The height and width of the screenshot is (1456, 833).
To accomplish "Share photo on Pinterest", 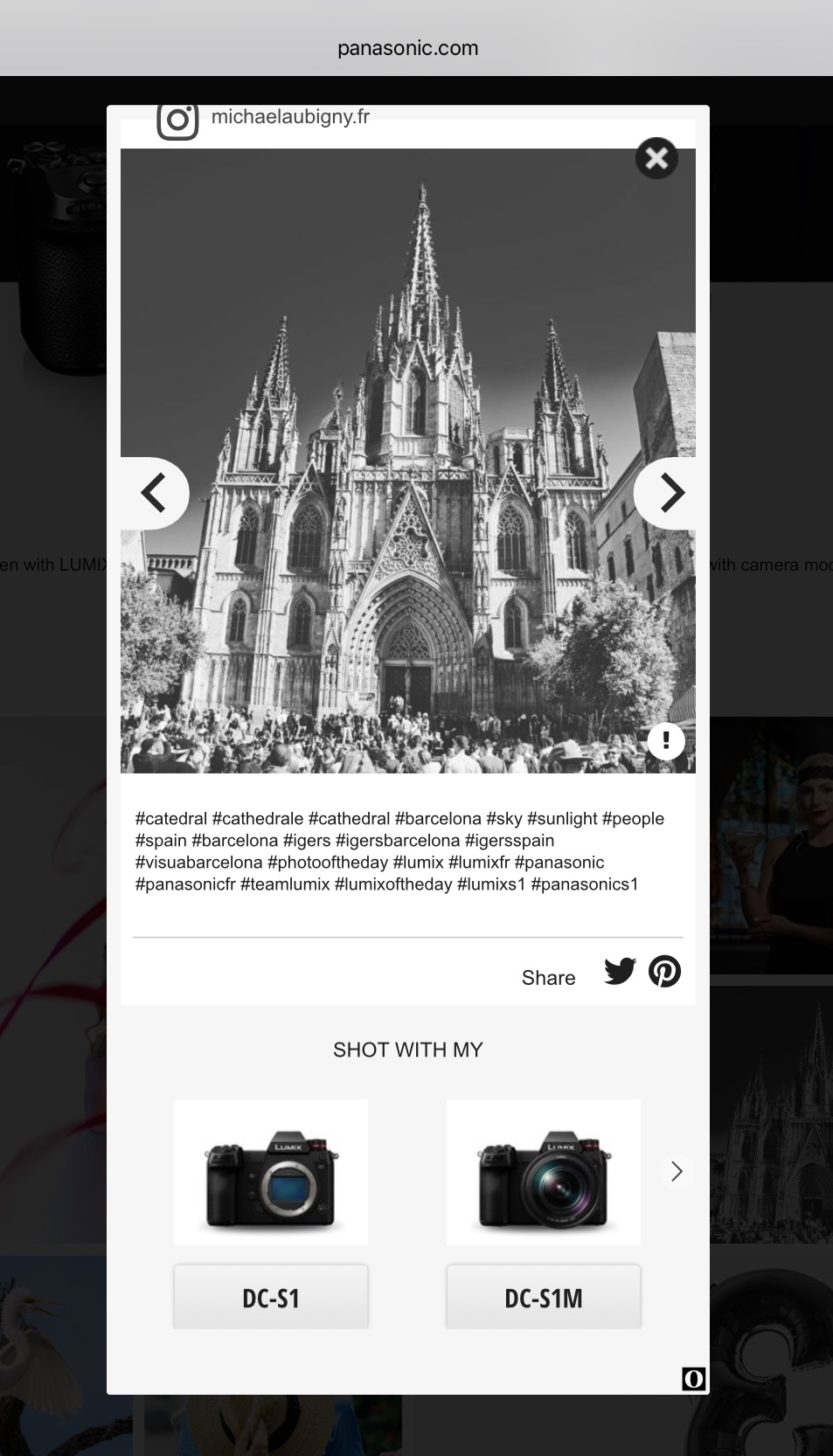I will click(x=665, y=971).
